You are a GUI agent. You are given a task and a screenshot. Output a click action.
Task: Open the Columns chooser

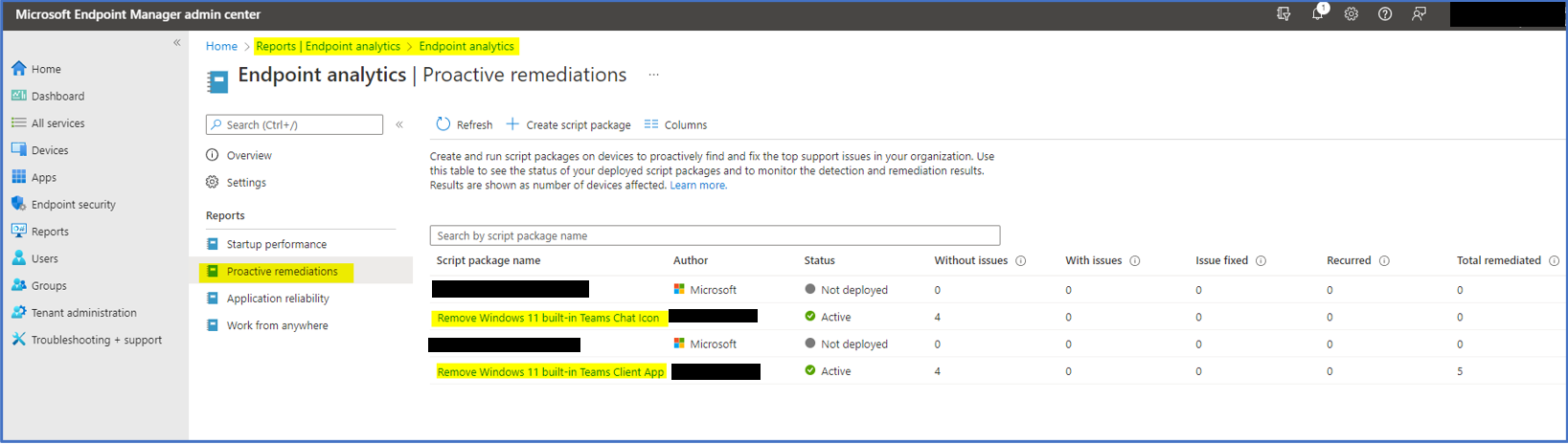click(676, 124)
